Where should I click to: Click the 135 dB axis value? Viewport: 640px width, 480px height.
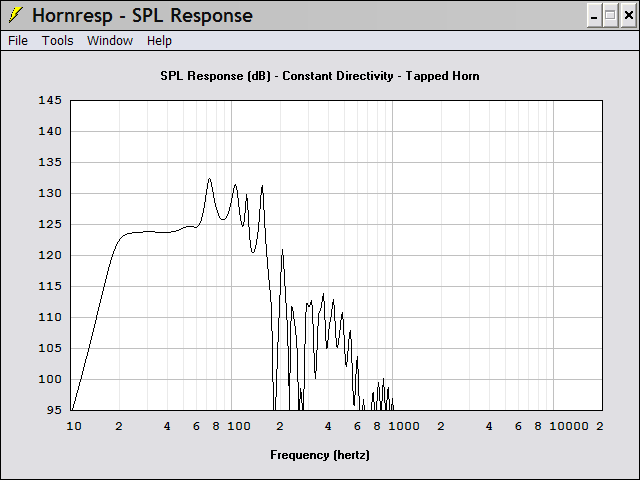pos(50,162)
